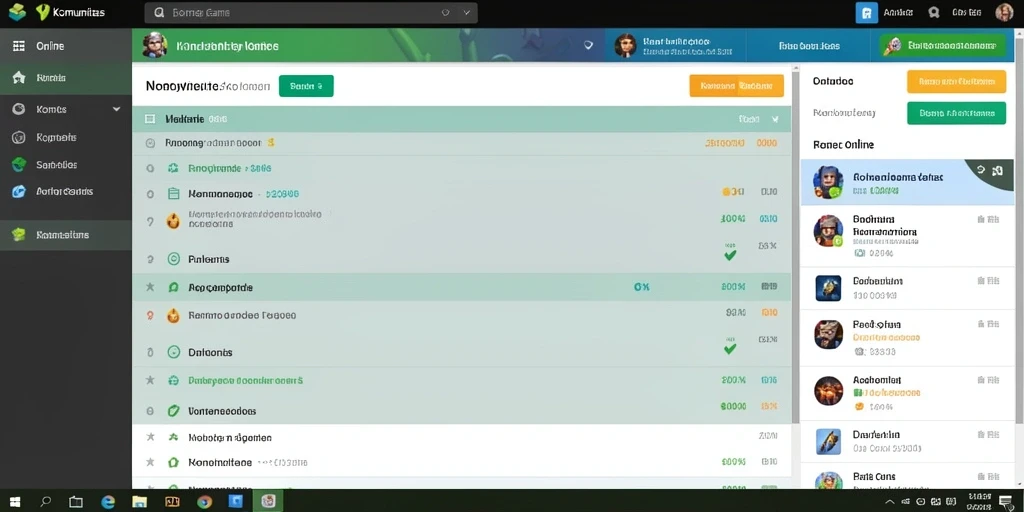Viewport: 1024px width, 512px height.
Task: Open the Online section in the sidebar
Action: pyautogui.click(x=65, y=46)
